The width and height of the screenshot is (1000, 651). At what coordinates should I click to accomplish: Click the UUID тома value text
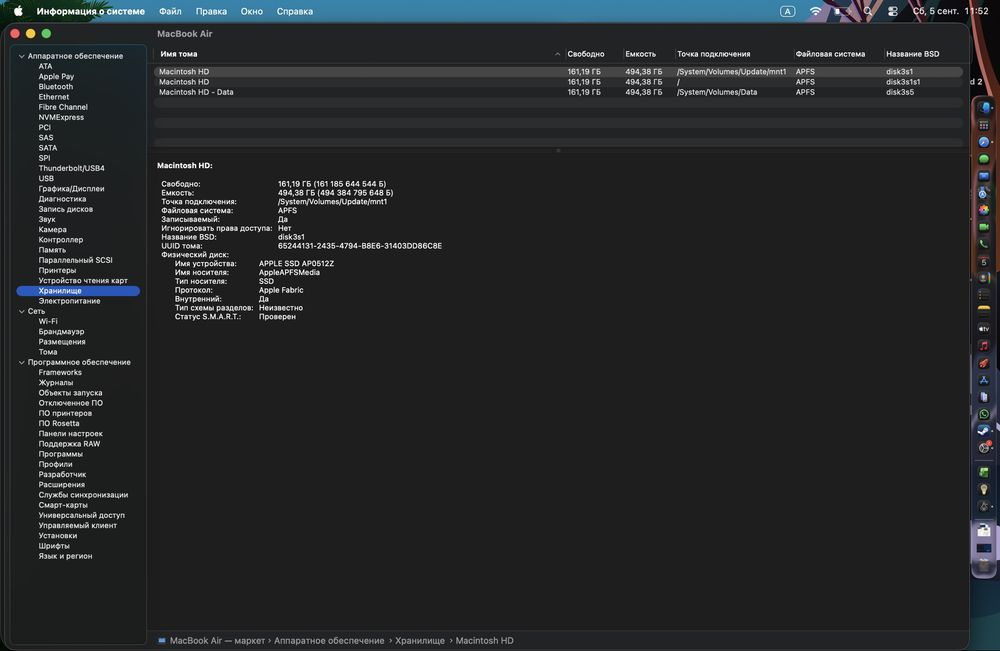pyautogui.click(x=360, y=245)
